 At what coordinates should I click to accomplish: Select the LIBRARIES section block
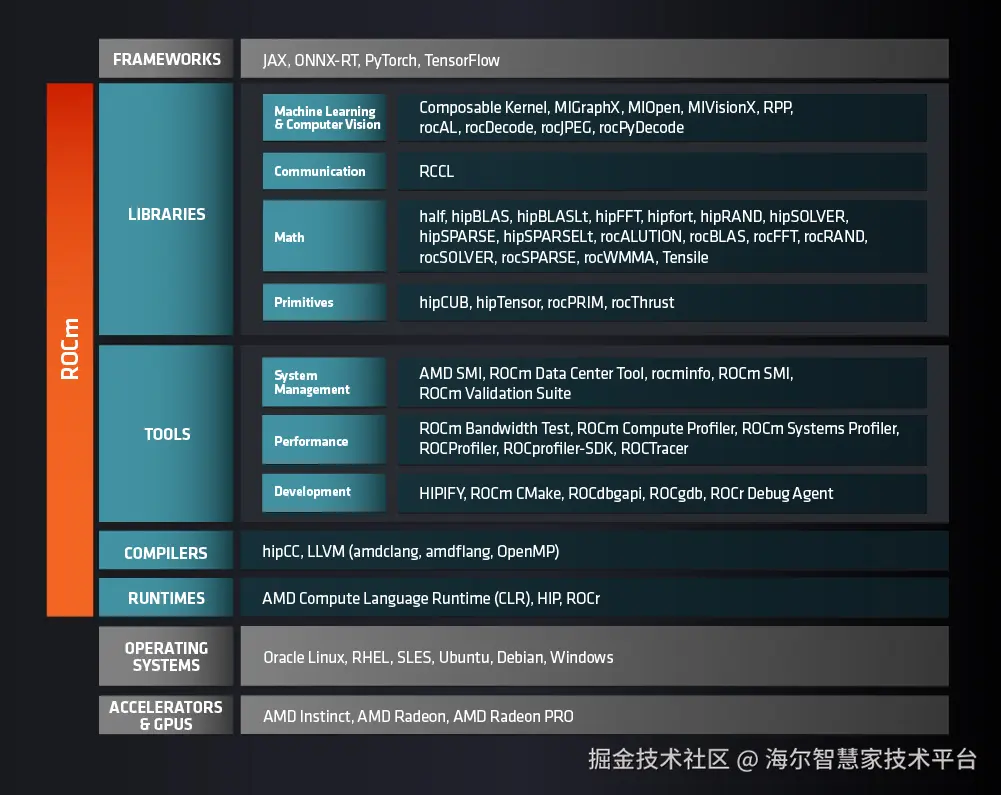click(x=166, y=209)
